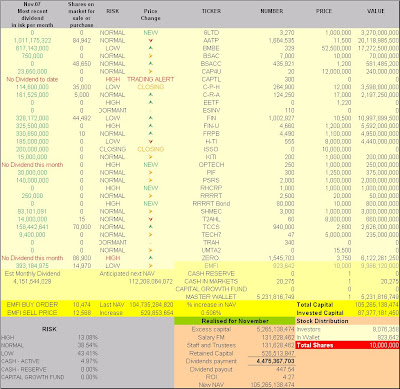Click the orange arrow in EMFI row
This screenshot has width=400, height=389.
pyautogui.click(x=151, y=266)
